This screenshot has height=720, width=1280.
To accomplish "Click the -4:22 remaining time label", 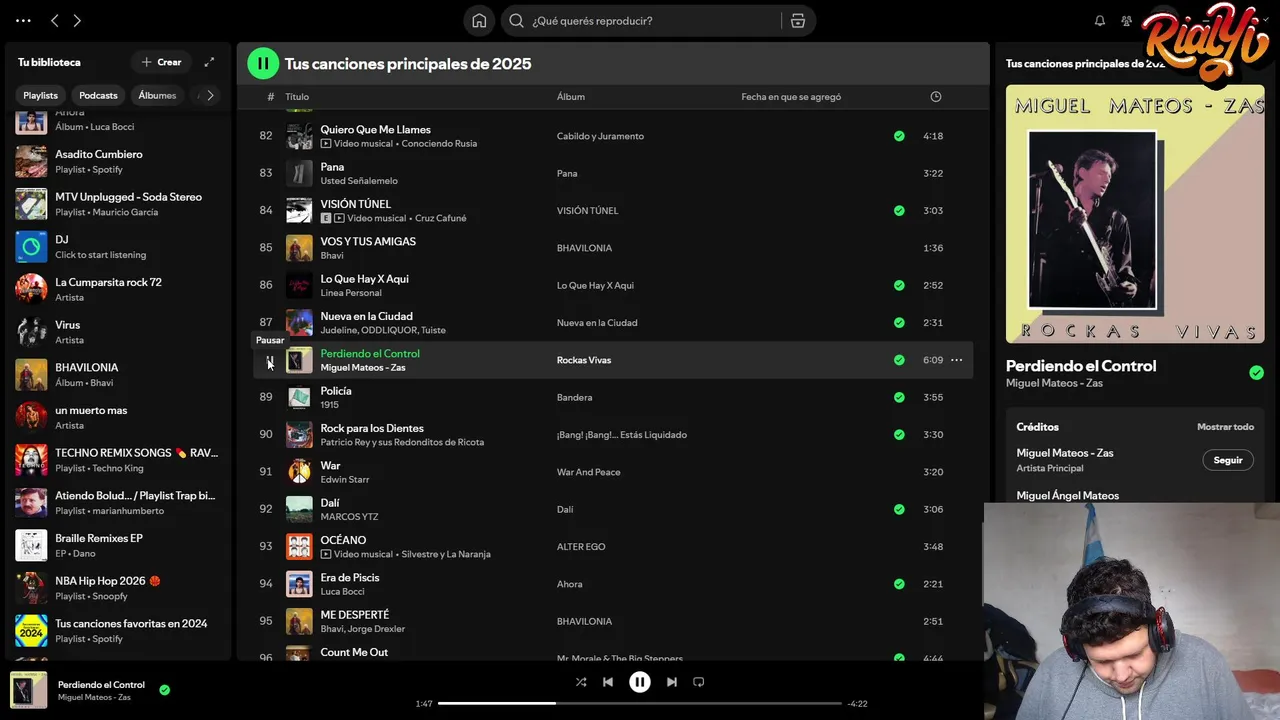I will [x=857, y=704].
